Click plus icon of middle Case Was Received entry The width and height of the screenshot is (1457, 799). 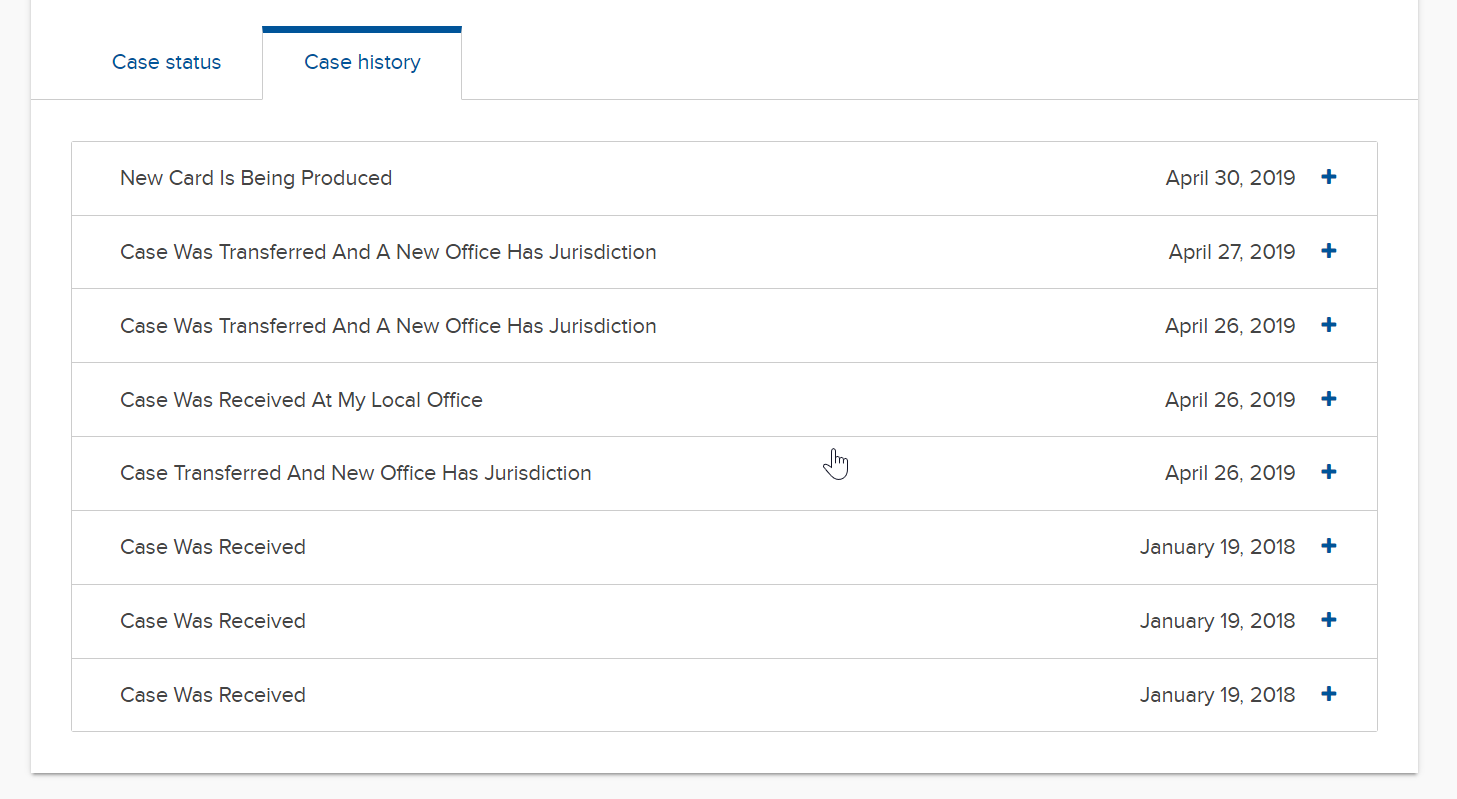point(1328,620)
